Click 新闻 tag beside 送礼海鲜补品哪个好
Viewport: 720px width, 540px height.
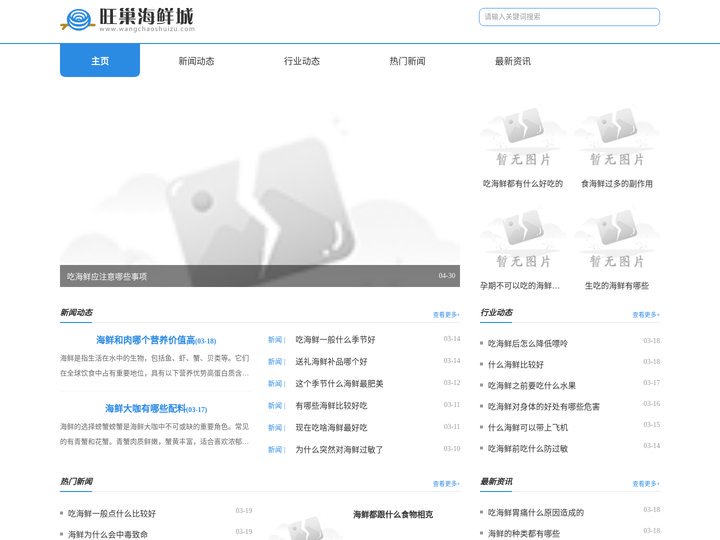coord(275,362)
